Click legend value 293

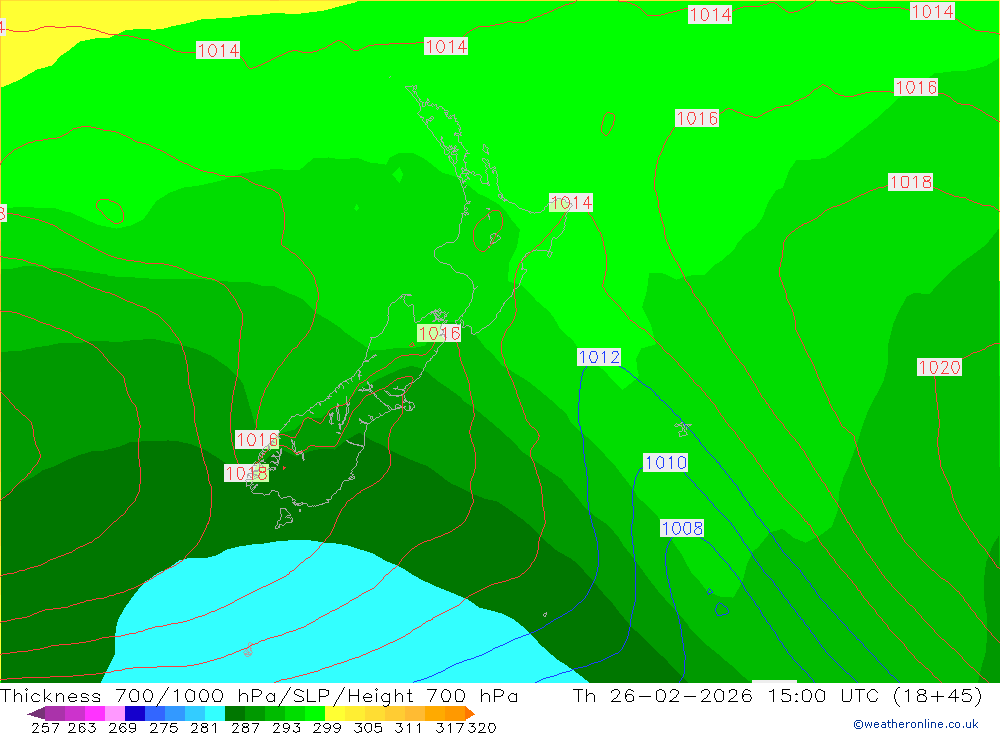(x=286, y=727)
